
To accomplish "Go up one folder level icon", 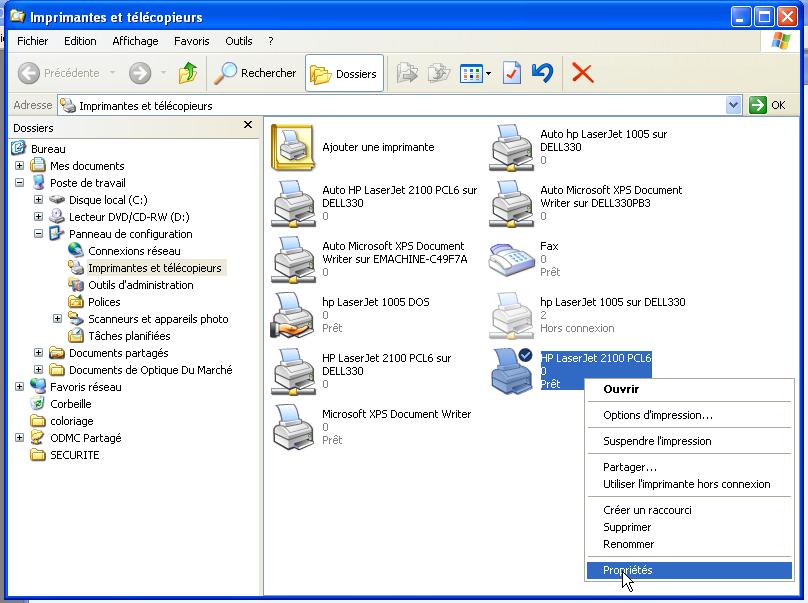I will (187, 73).
